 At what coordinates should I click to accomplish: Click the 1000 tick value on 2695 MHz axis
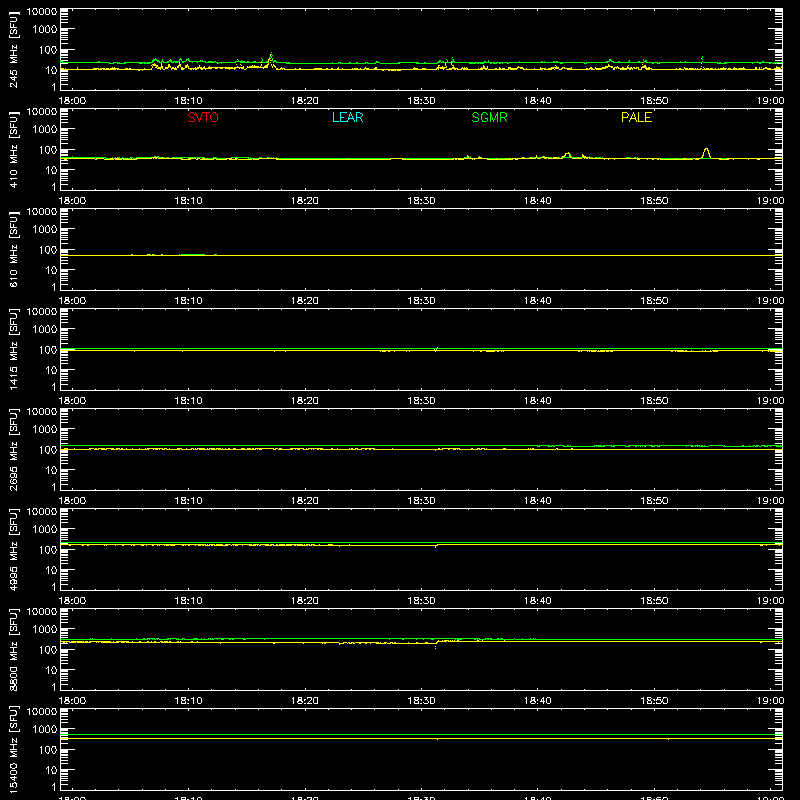pos(45,430)
